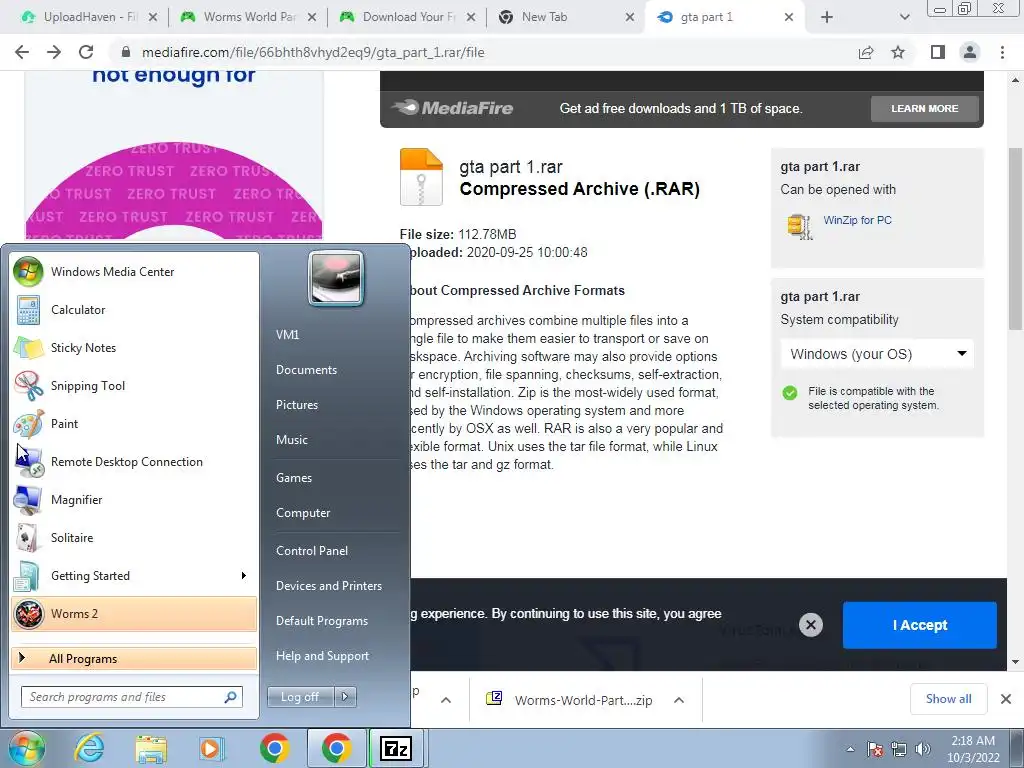Click I Accept cookie button
Screen dimensions: 1024x768
point(920,625)
